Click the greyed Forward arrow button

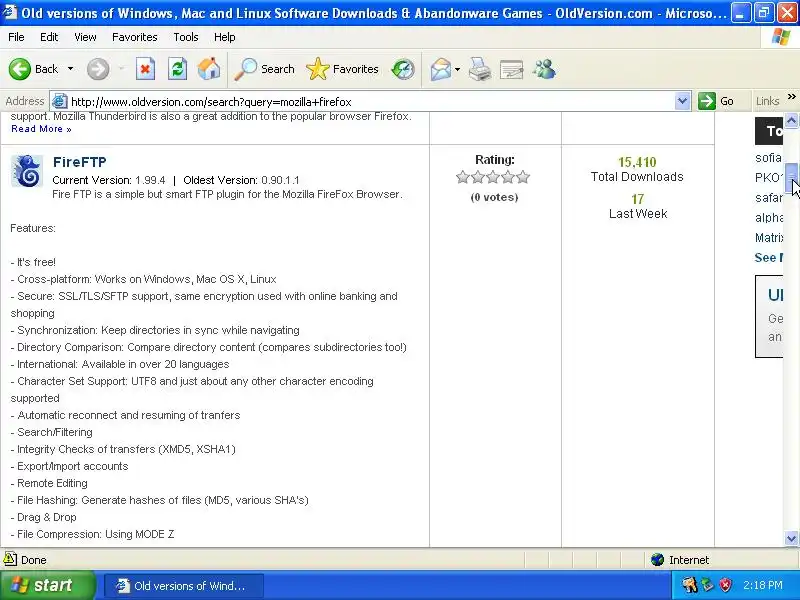[x=98, y=69]
